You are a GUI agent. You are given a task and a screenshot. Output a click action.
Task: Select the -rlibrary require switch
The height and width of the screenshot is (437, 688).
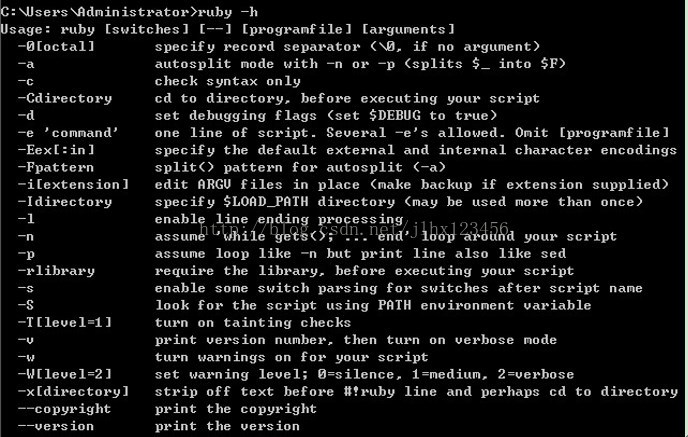56,271
